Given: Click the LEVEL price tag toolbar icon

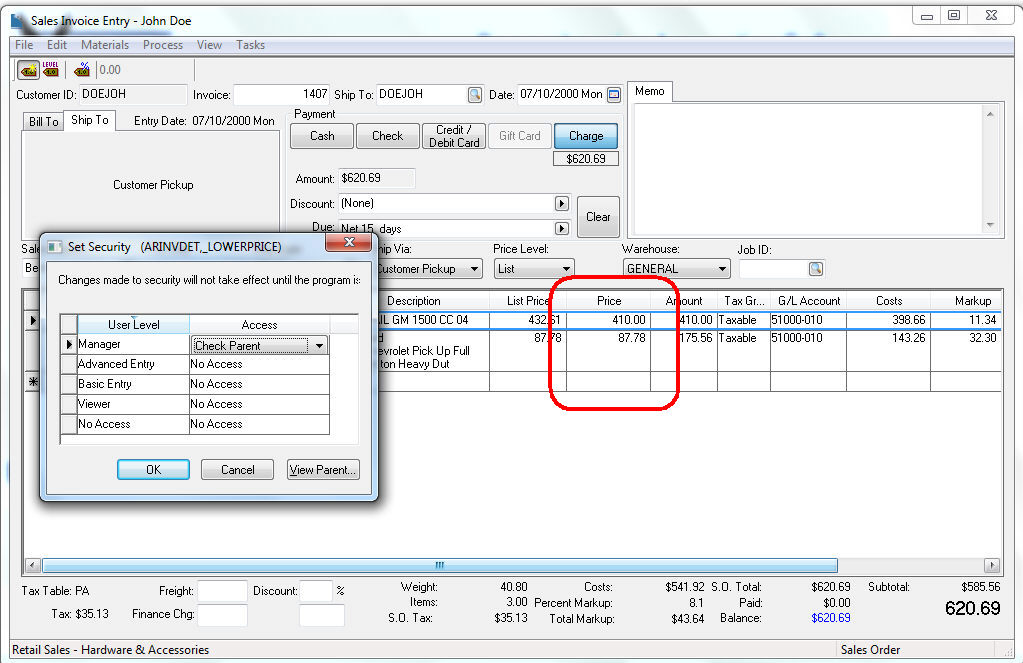Looking at the screenshot, I should [51, 70].
